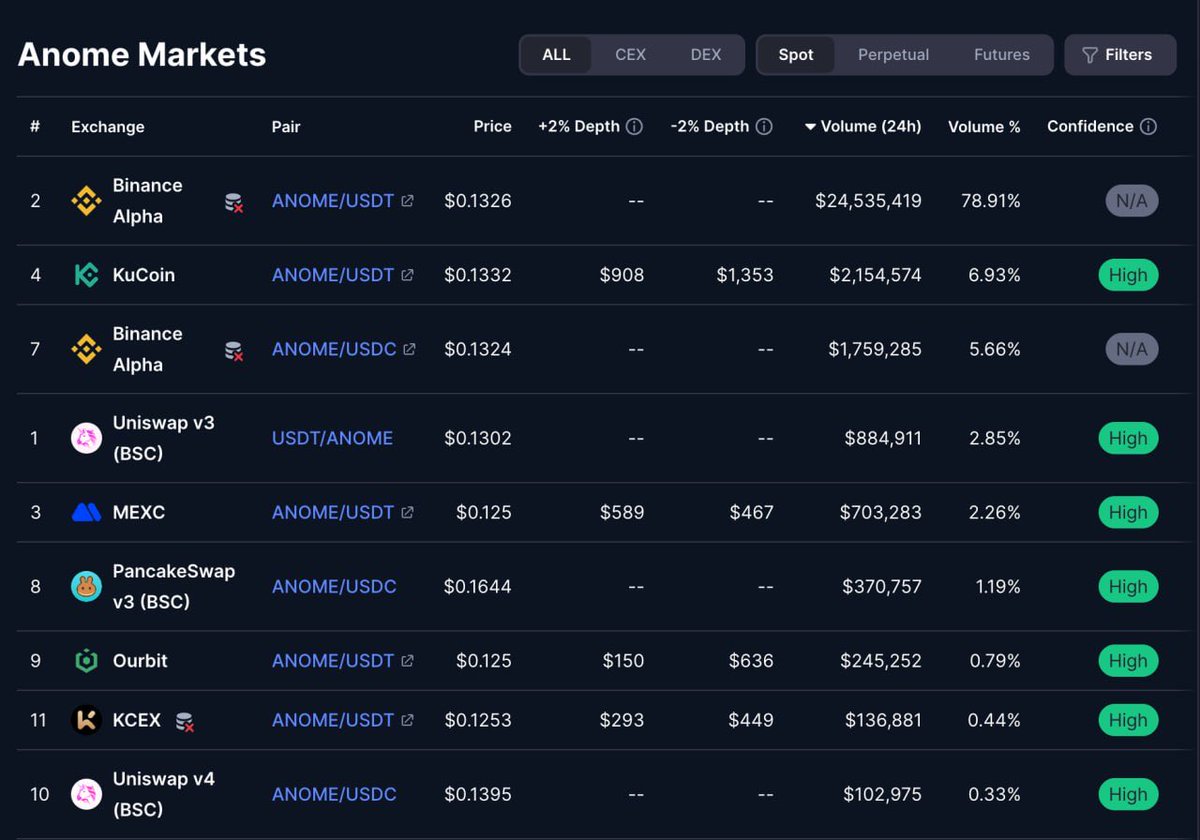This screenshot has width=1200, height=840.
Task: Sort by the Confidence column header
Action: (x=1090, y=126)
